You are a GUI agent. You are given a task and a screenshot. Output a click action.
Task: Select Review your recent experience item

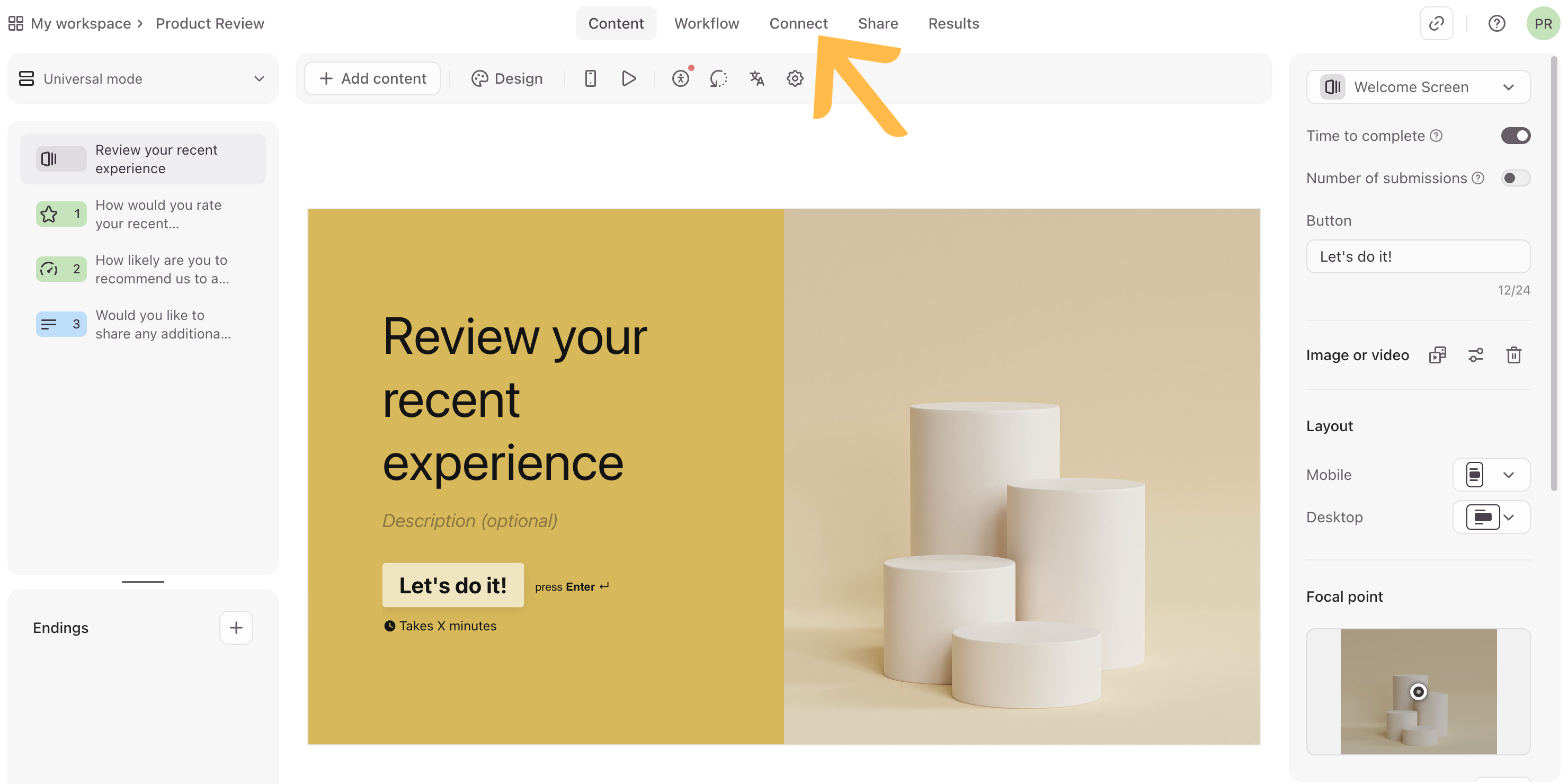(142, 159)
